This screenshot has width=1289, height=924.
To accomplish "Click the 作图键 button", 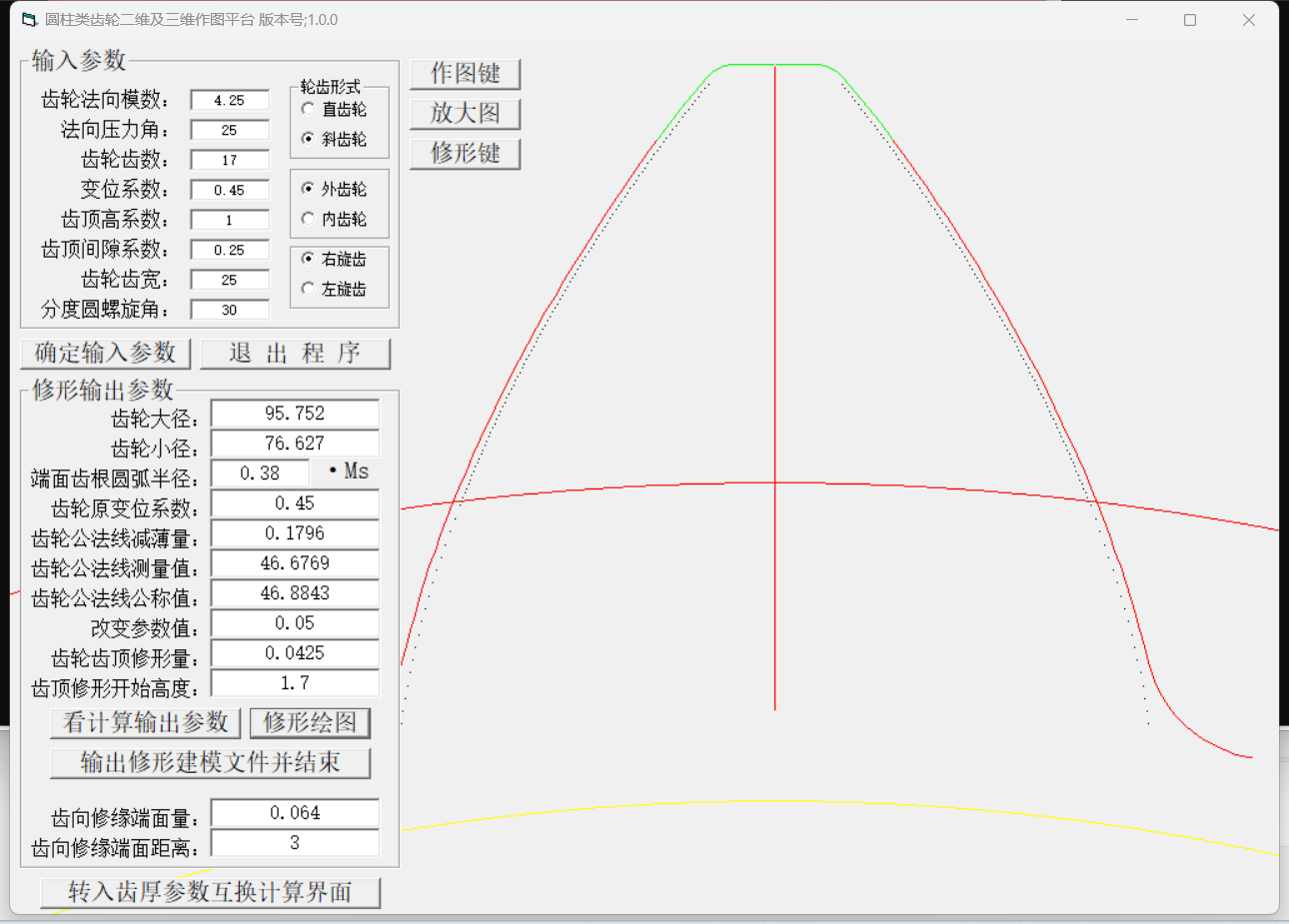I will pyautogui.click(x=465, y=73).
